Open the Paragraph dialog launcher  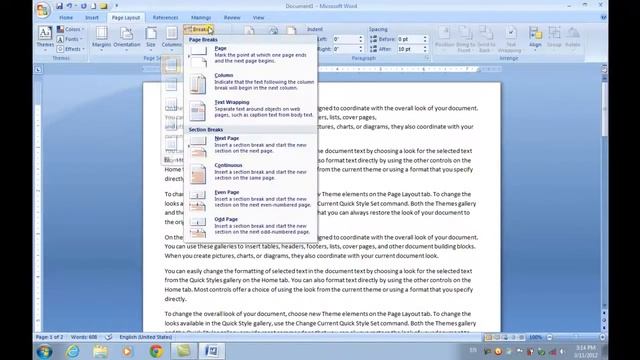coord(427,58)
